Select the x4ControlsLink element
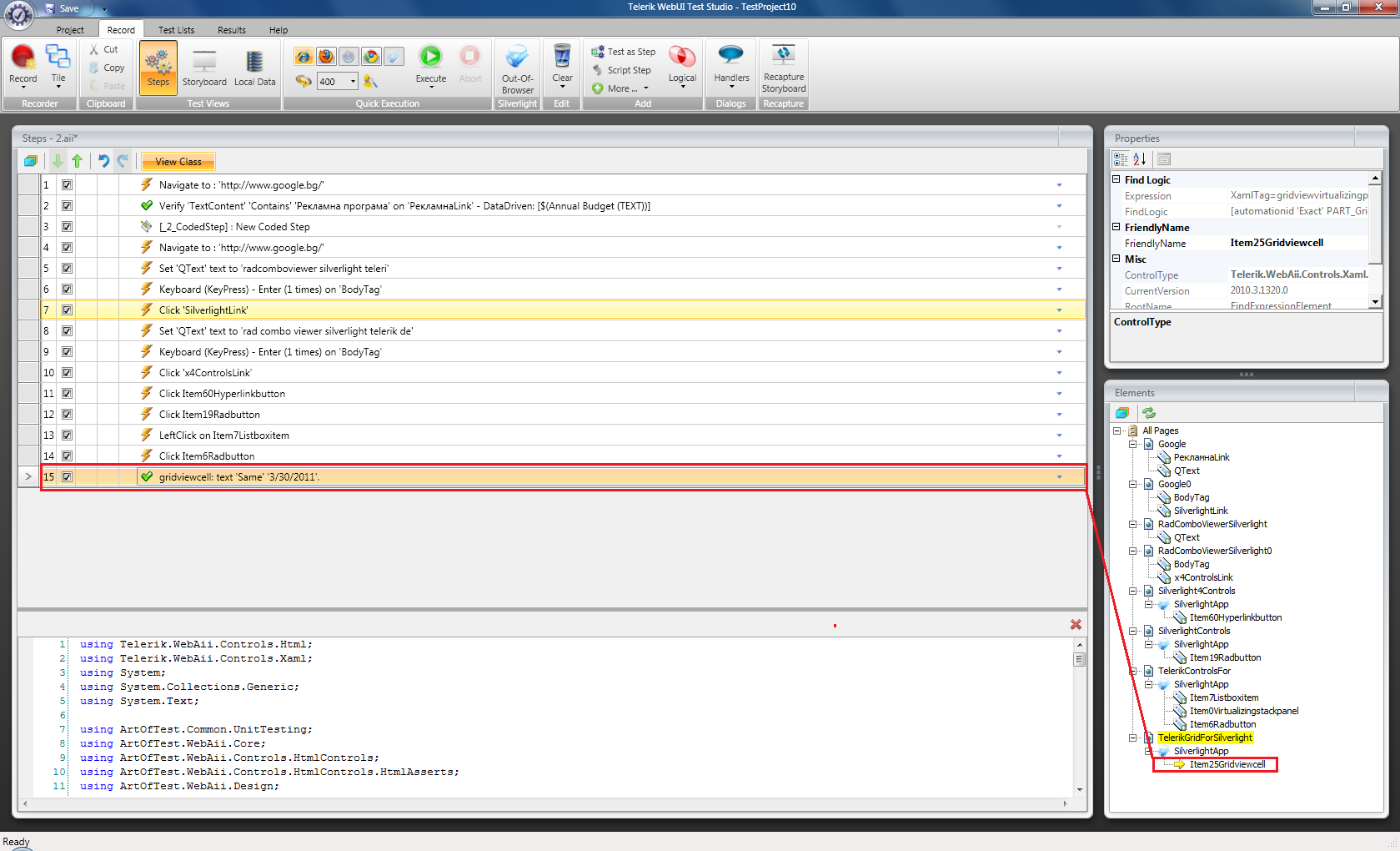This screenshot has height=851, width=1400. 1203,577
